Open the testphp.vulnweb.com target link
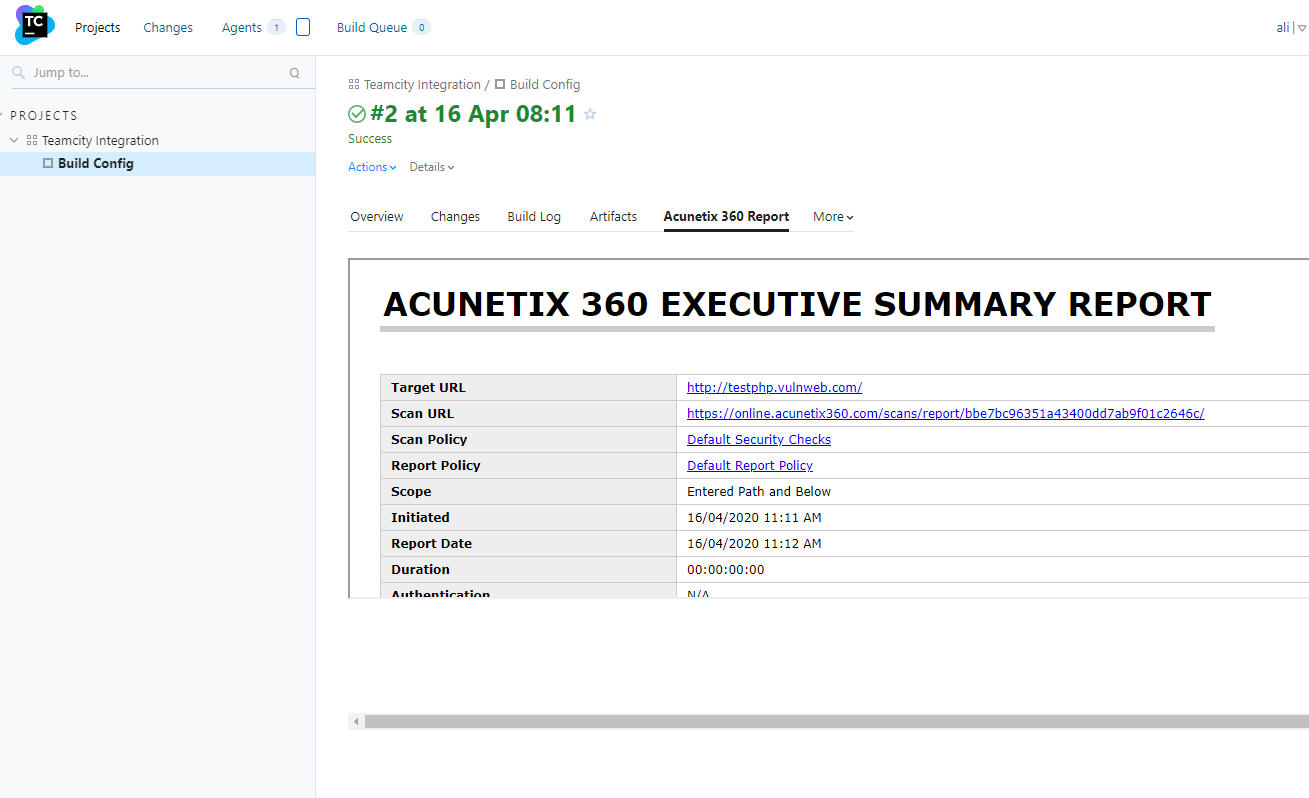Screen dimensions: 1309x798 [x=774, y=388]
